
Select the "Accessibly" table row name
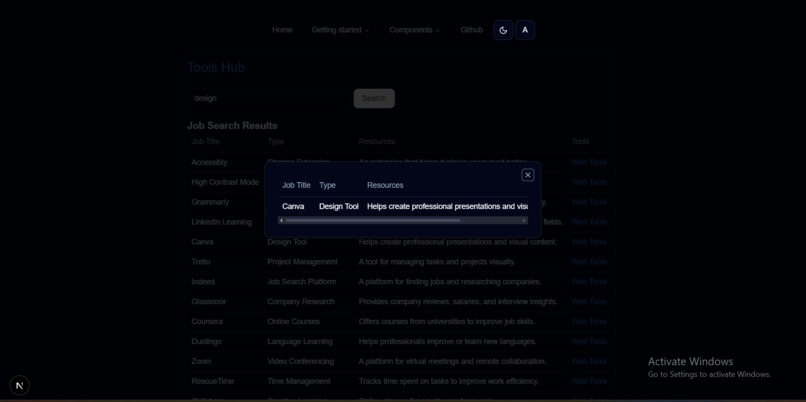pos(209,162)
